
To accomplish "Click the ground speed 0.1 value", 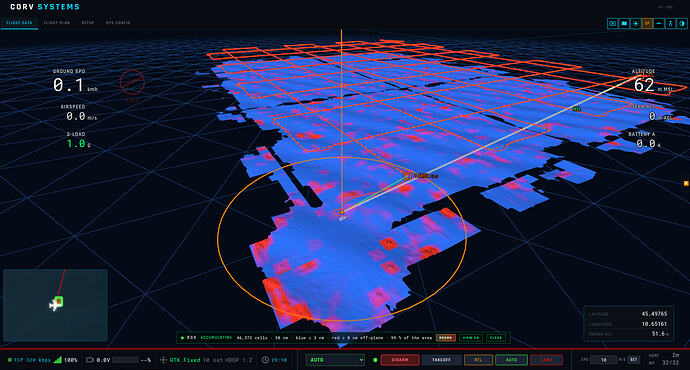I will 68,85.
